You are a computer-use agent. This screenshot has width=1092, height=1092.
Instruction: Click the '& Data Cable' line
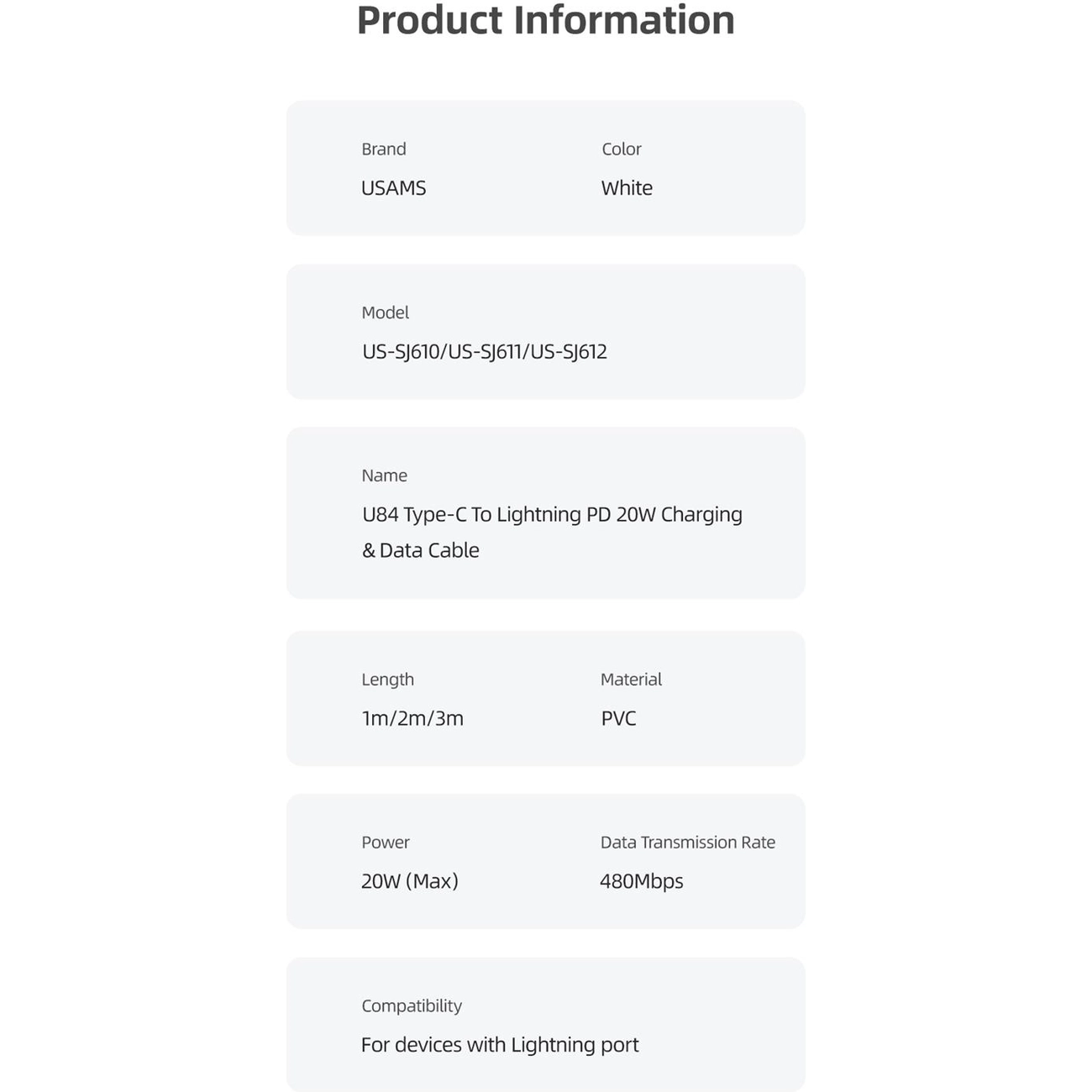pos(421,550)
